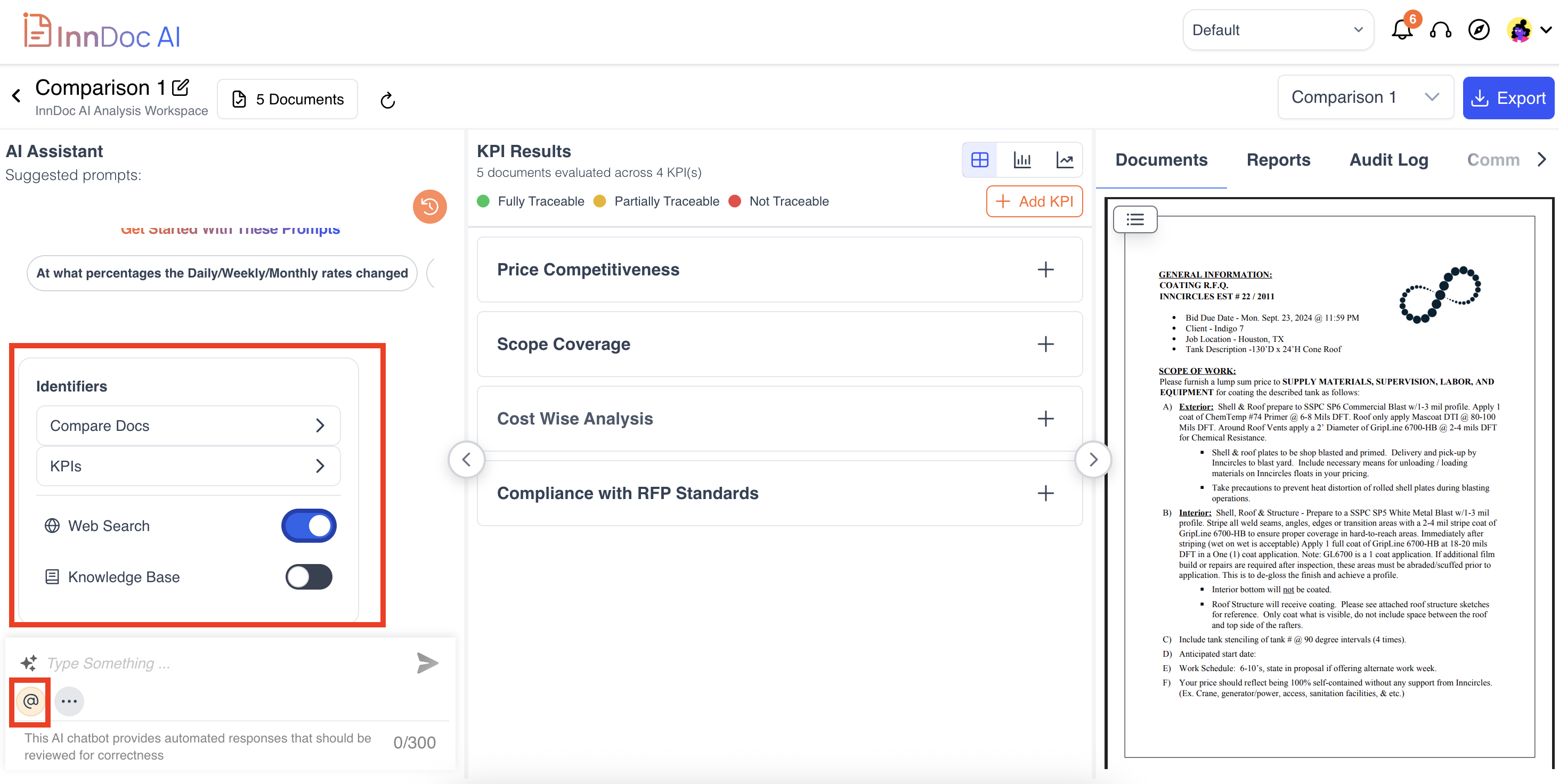Image resolution: width=1559 pixels, height=784 pixels.
Task: Open the notifications bell
Action: coord(1401,30)
